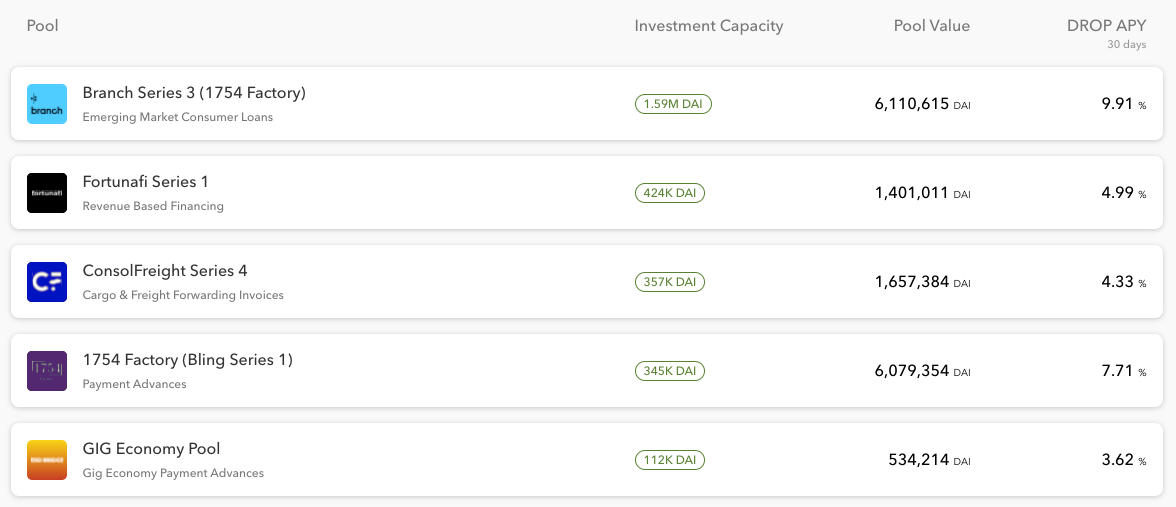Click the 424K DAI capacity badge
The height and width of the screenshot is (507, 1176).
tap(670, 193)
